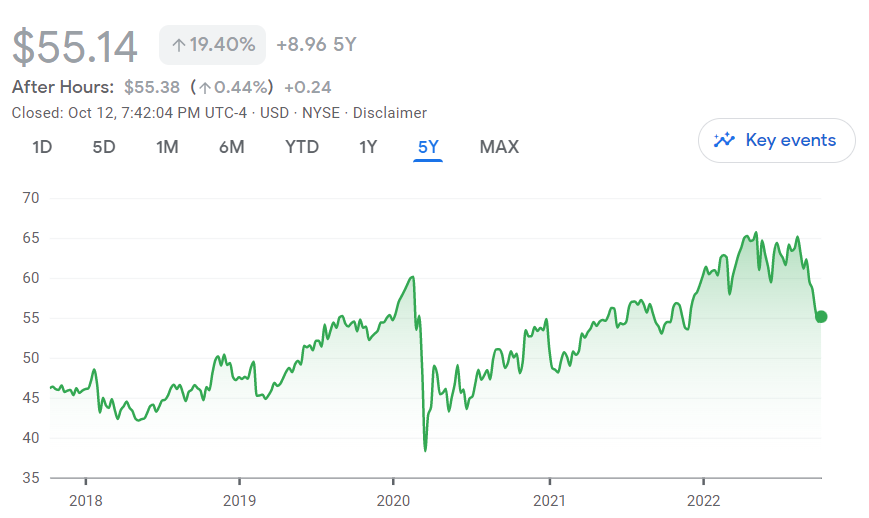Screen dimensions: 869x518
Task: Click the up arrow in the 19.40% badge
Action: [x=179, y=45]
